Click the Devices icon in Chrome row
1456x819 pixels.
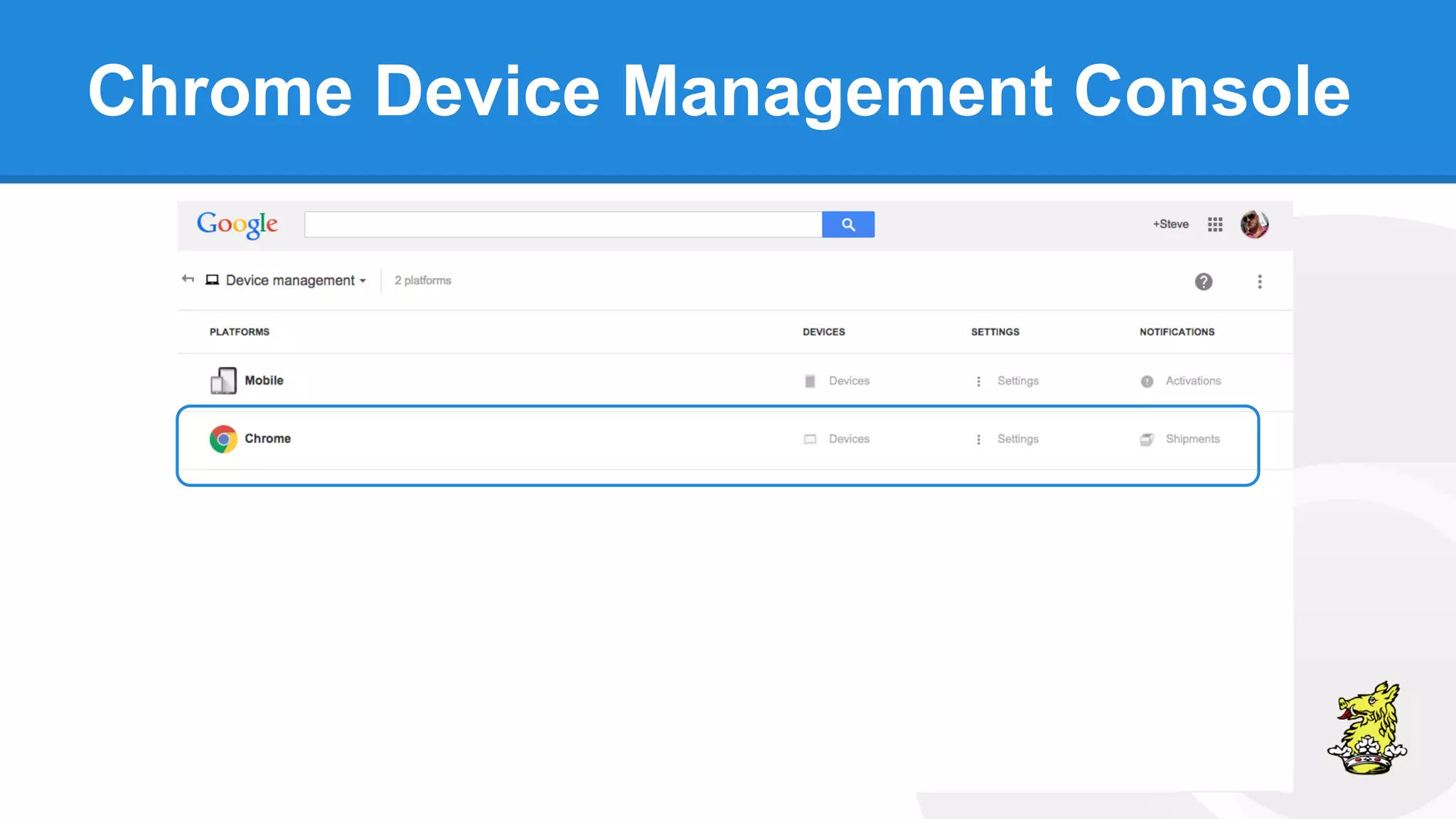(x=810, y=439)
